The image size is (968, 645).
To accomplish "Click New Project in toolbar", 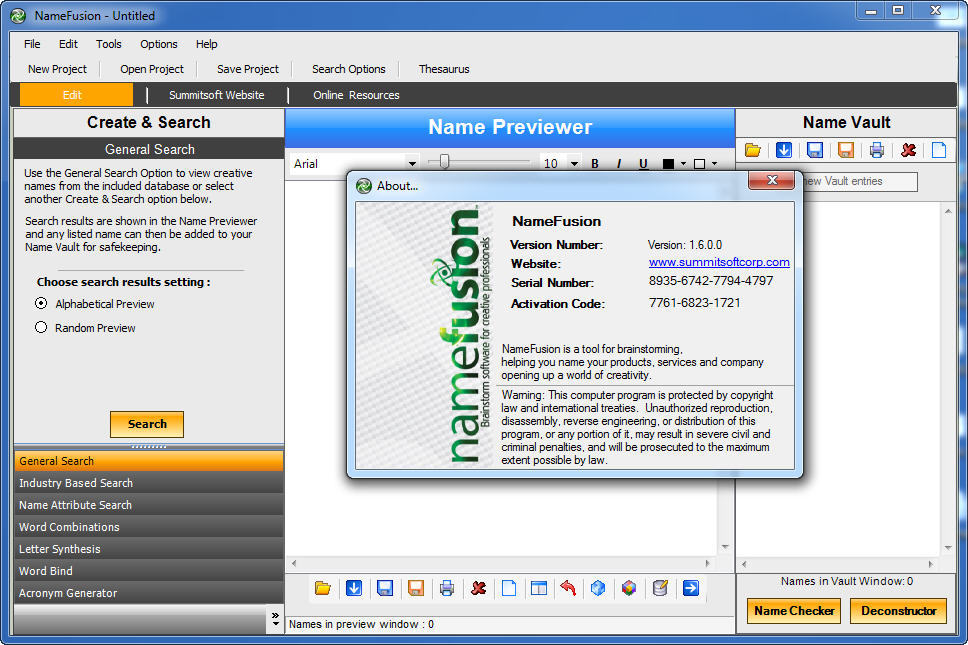I will [x=57, y=69].
